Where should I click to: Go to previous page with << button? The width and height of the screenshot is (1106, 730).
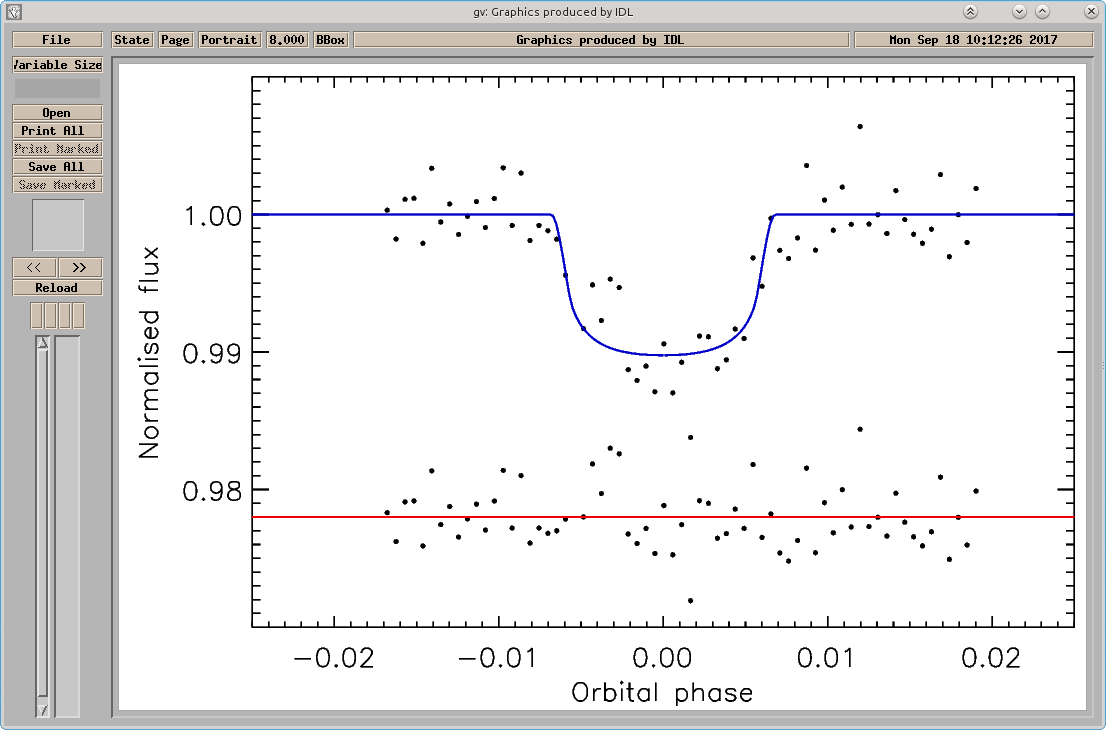[x=34, y=267]
